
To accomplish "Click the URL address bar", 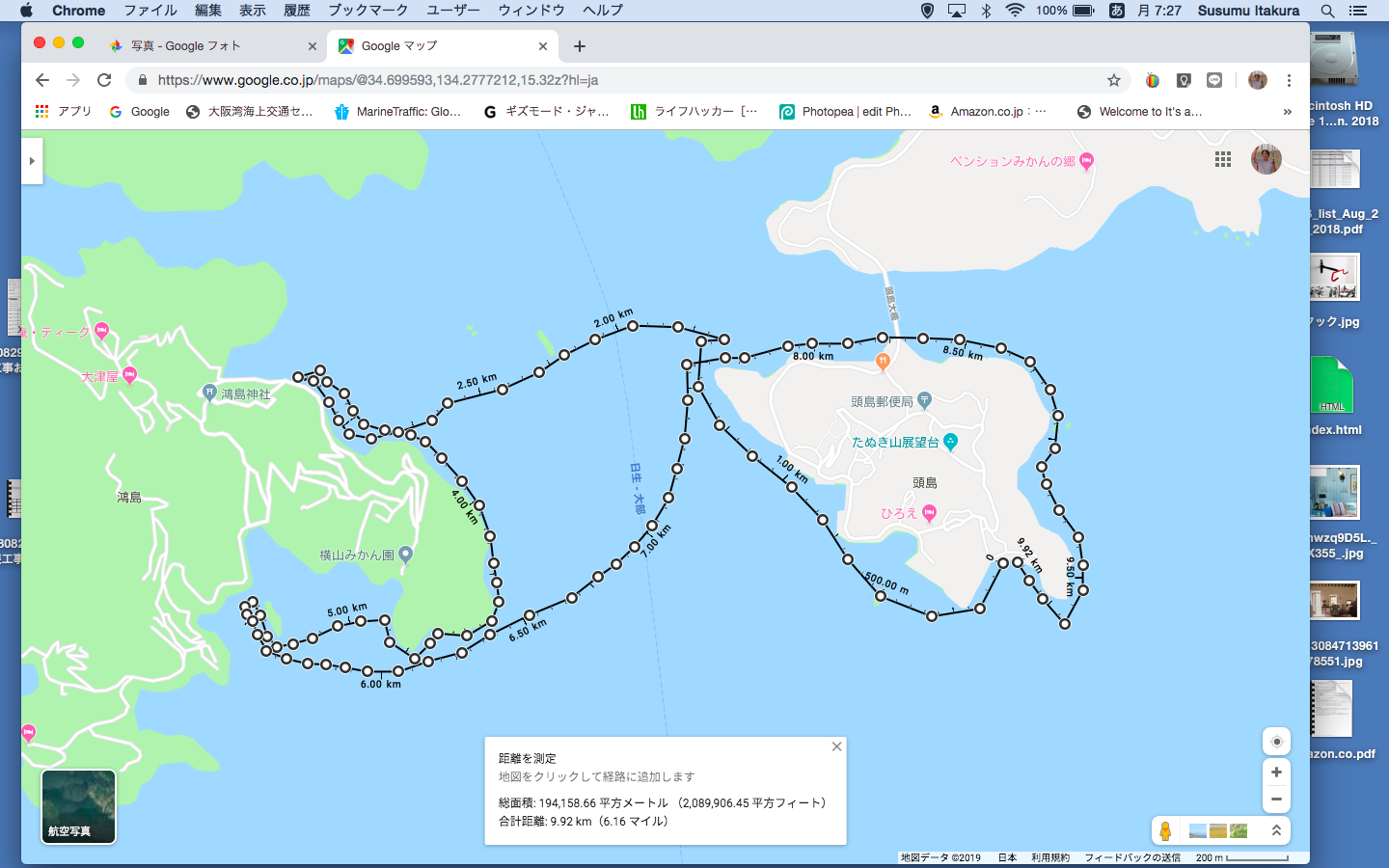I will coord(617,80).
